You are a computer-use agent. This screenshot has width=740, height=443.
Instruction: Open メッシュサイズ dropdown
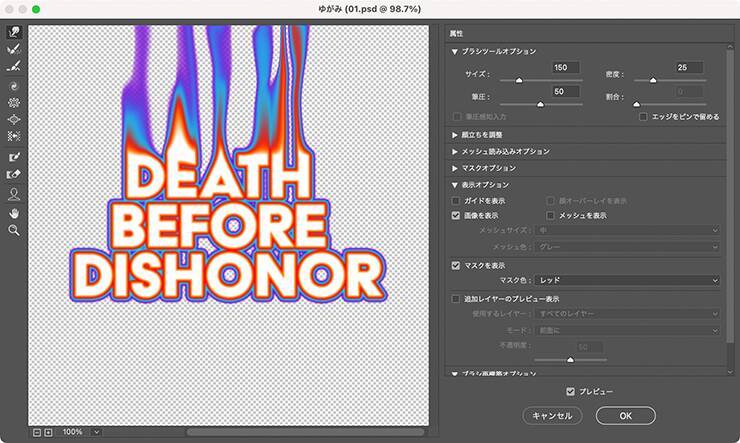point(627,230)
